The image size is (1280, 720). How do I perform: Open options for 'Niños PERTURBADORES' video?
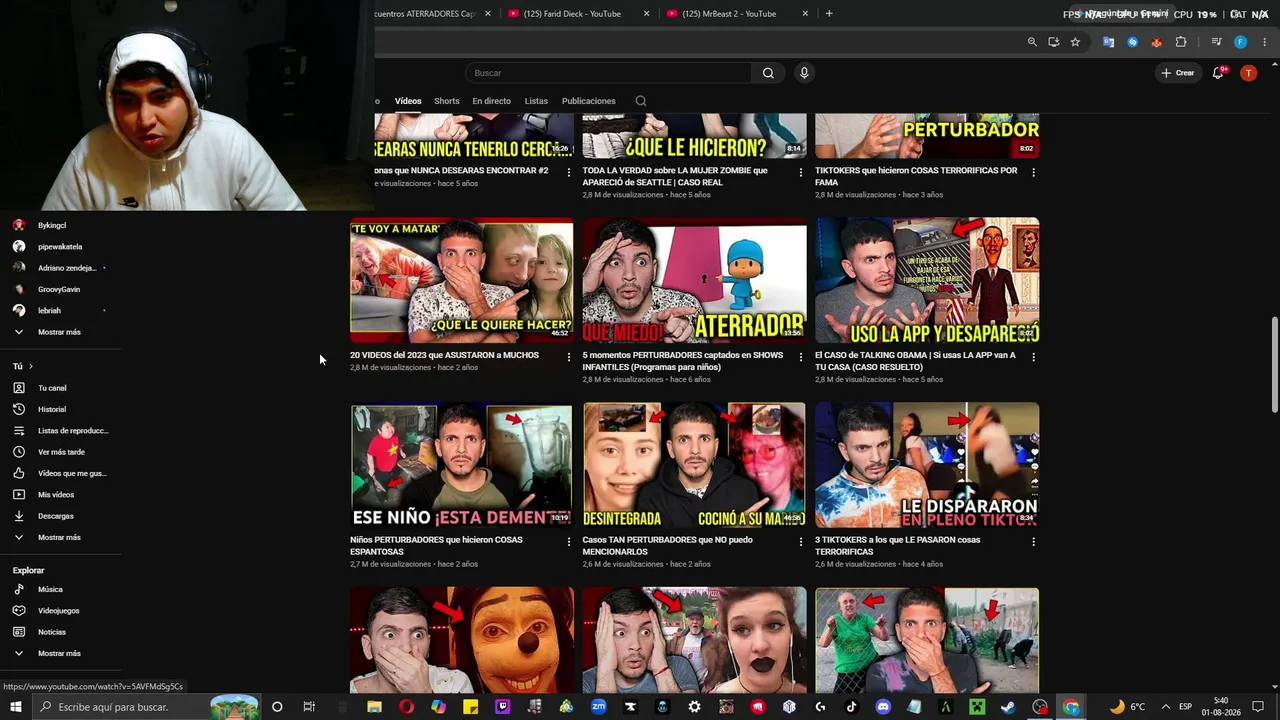tap(569, 542)
